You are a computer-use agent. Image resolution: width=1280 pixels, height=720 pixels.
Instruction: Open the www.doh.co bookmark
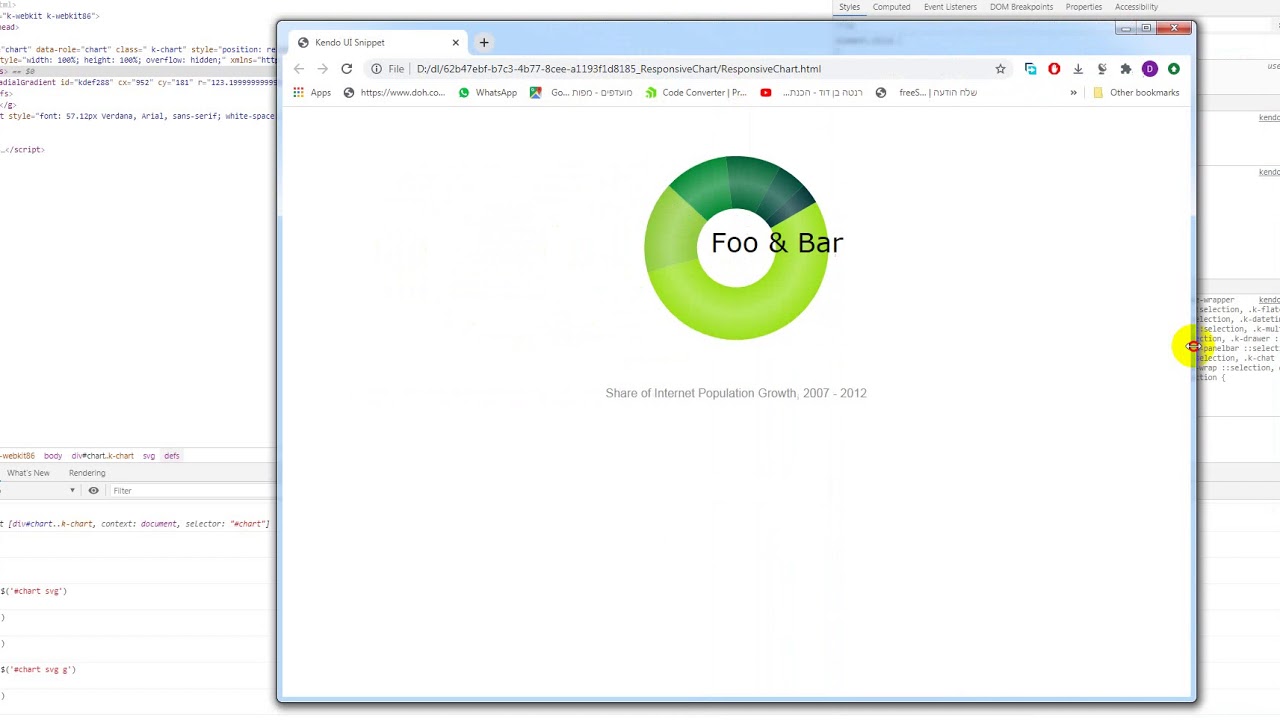[394, 93]
